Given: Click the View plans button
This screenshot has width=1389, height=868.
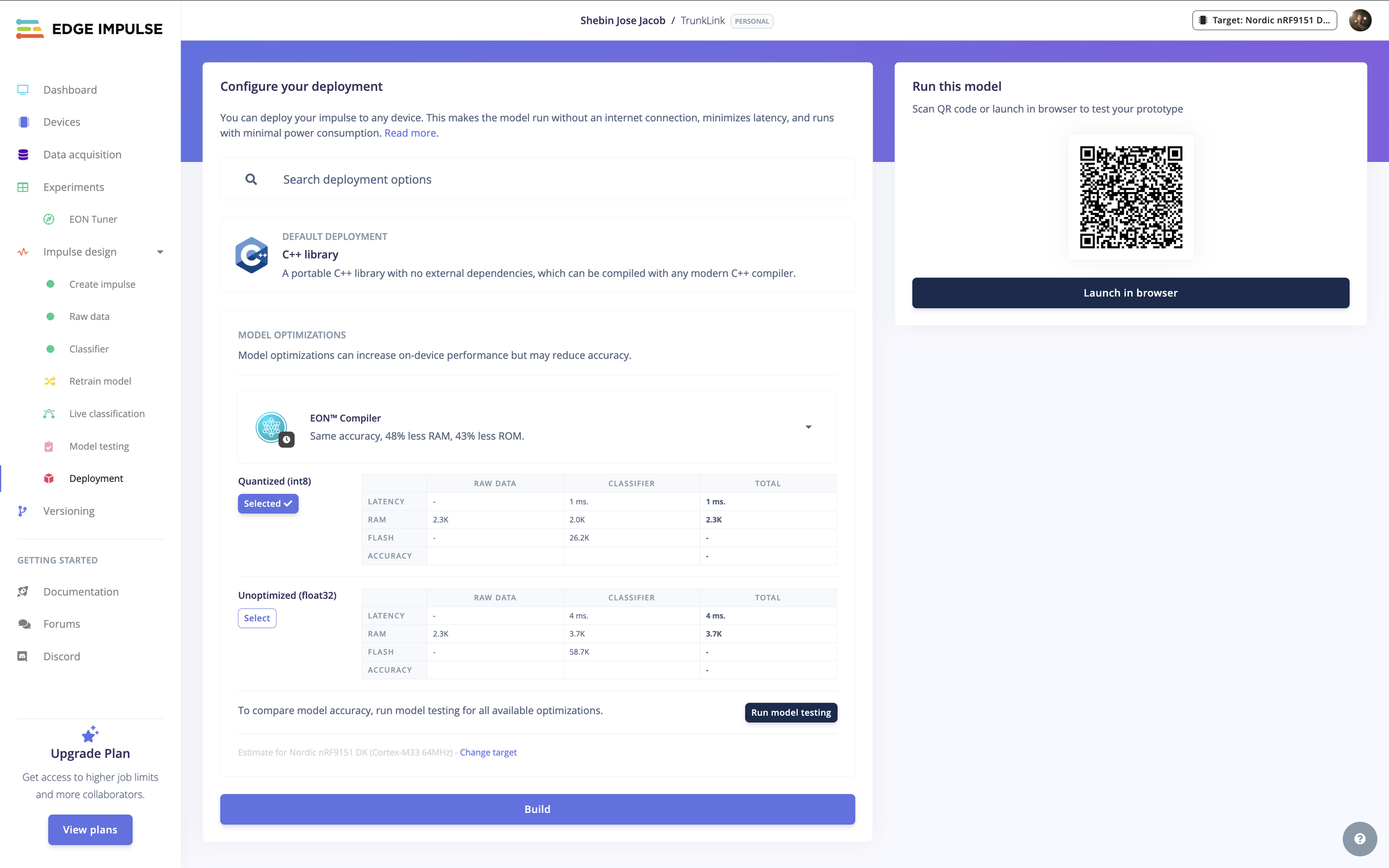Looking at the screenshot, I should pos(90,830).
